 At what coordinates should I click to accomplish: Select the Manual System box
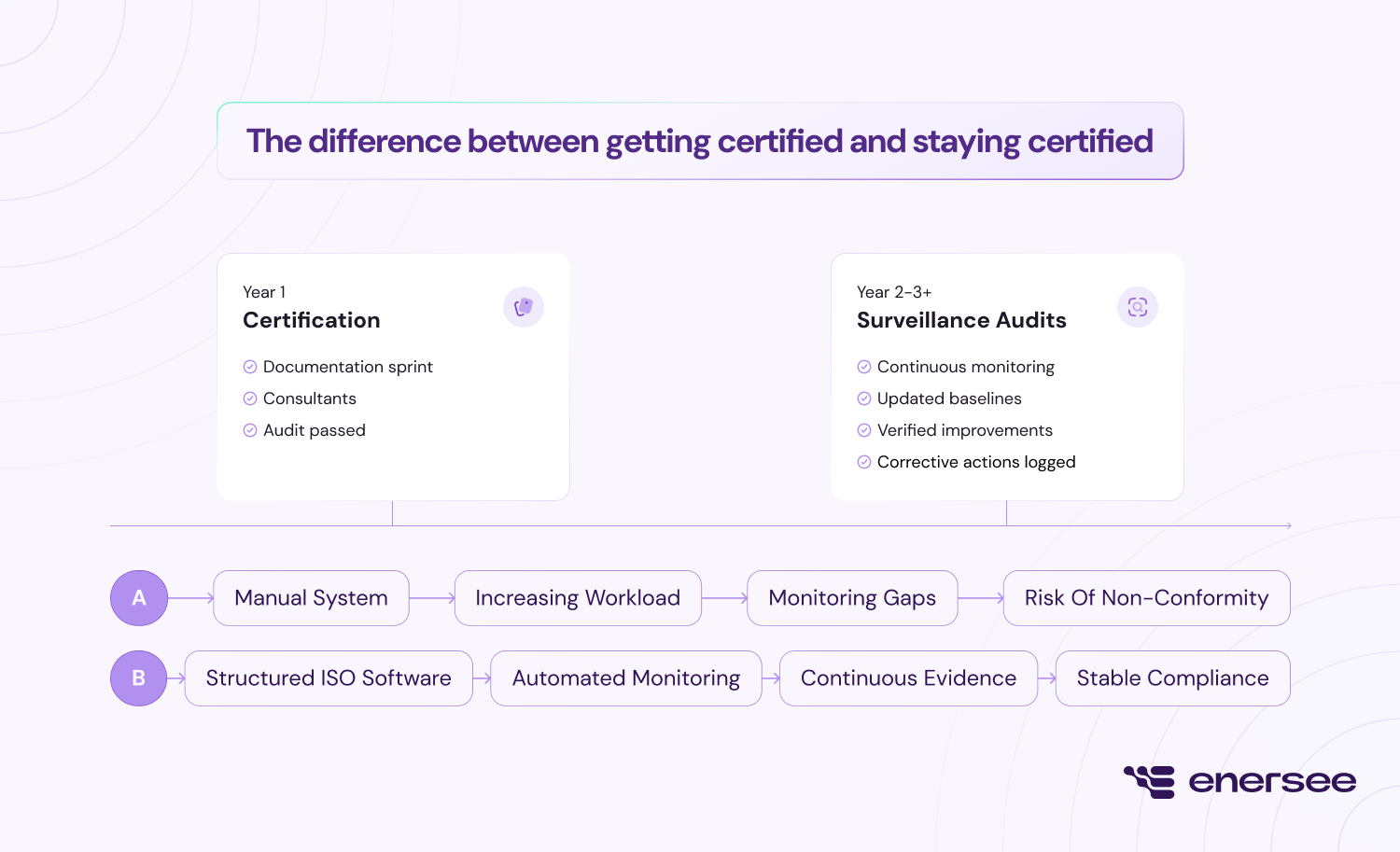tap(311, 598)
